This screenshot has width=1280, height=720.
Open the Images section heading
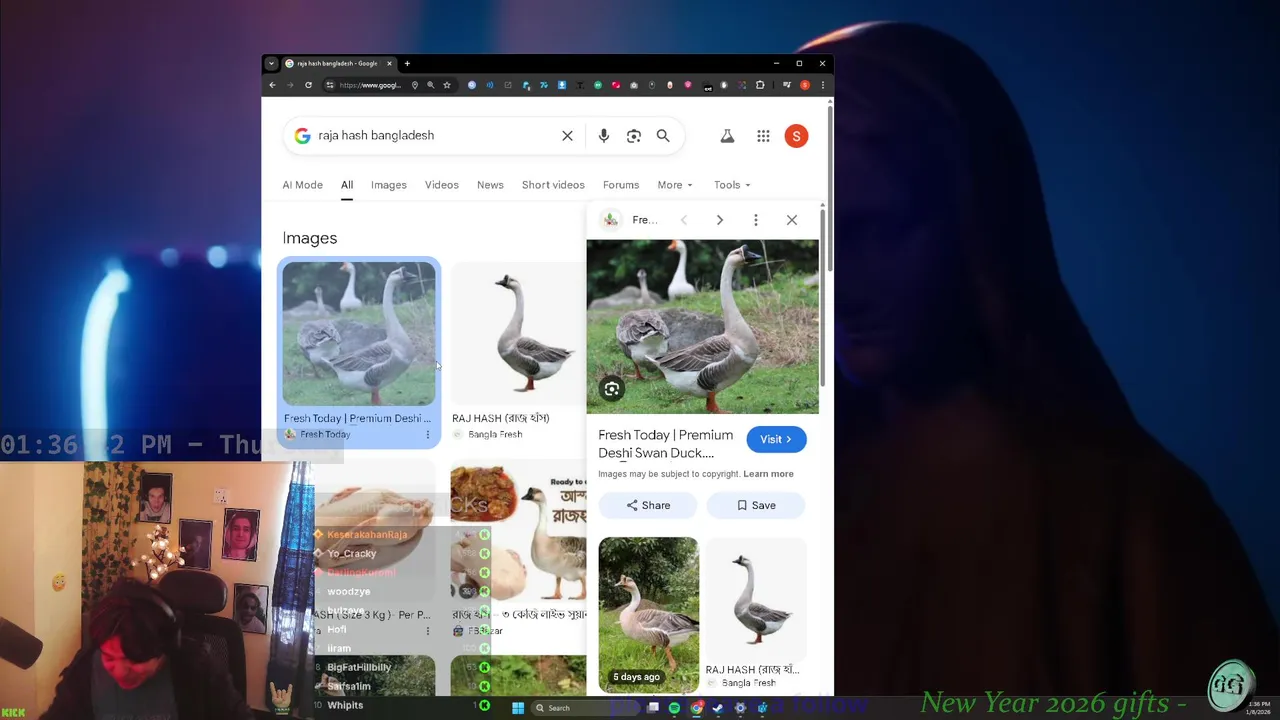310,238
